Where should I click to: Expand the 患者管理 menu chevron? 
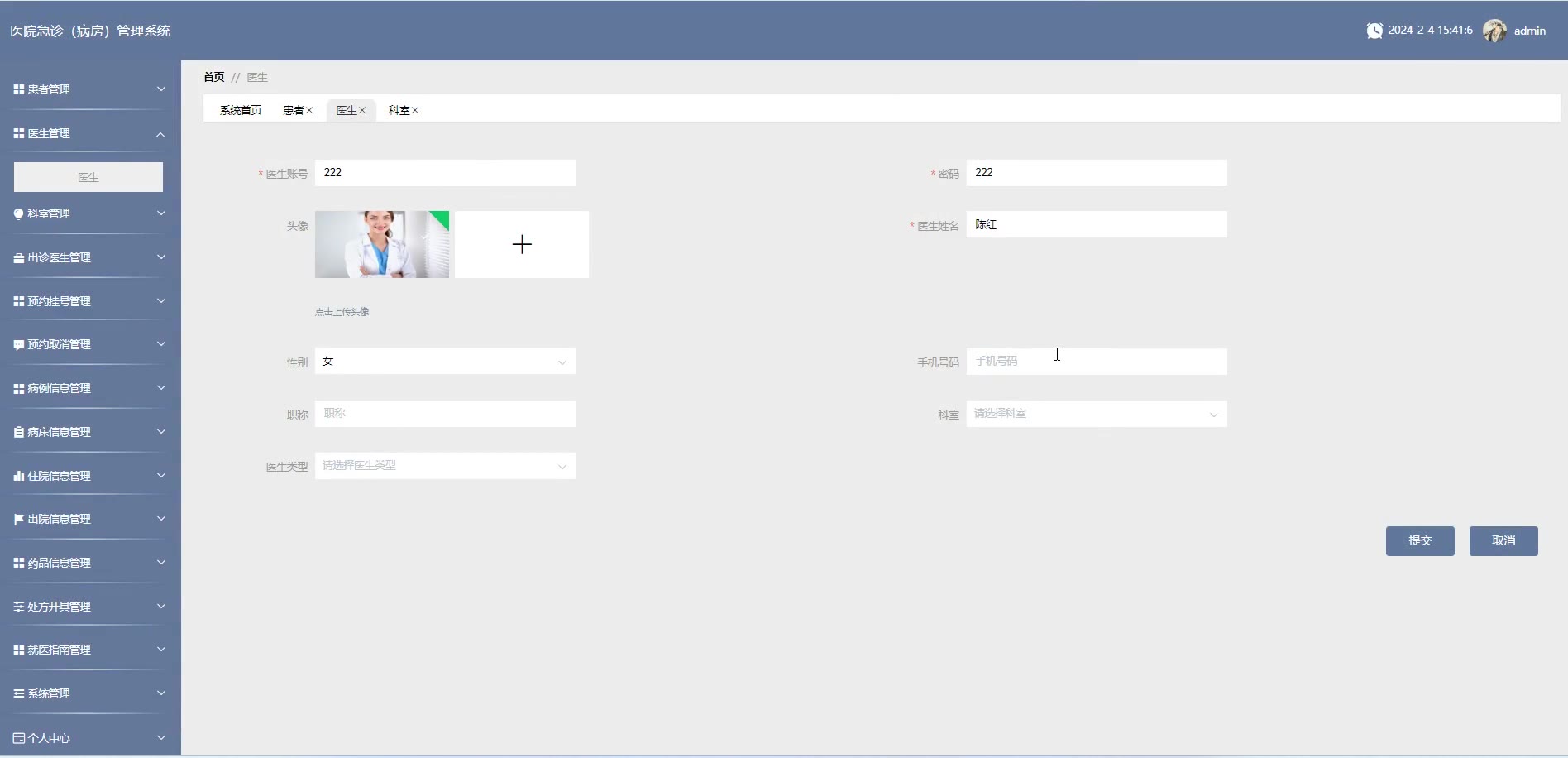click(161, 89)
